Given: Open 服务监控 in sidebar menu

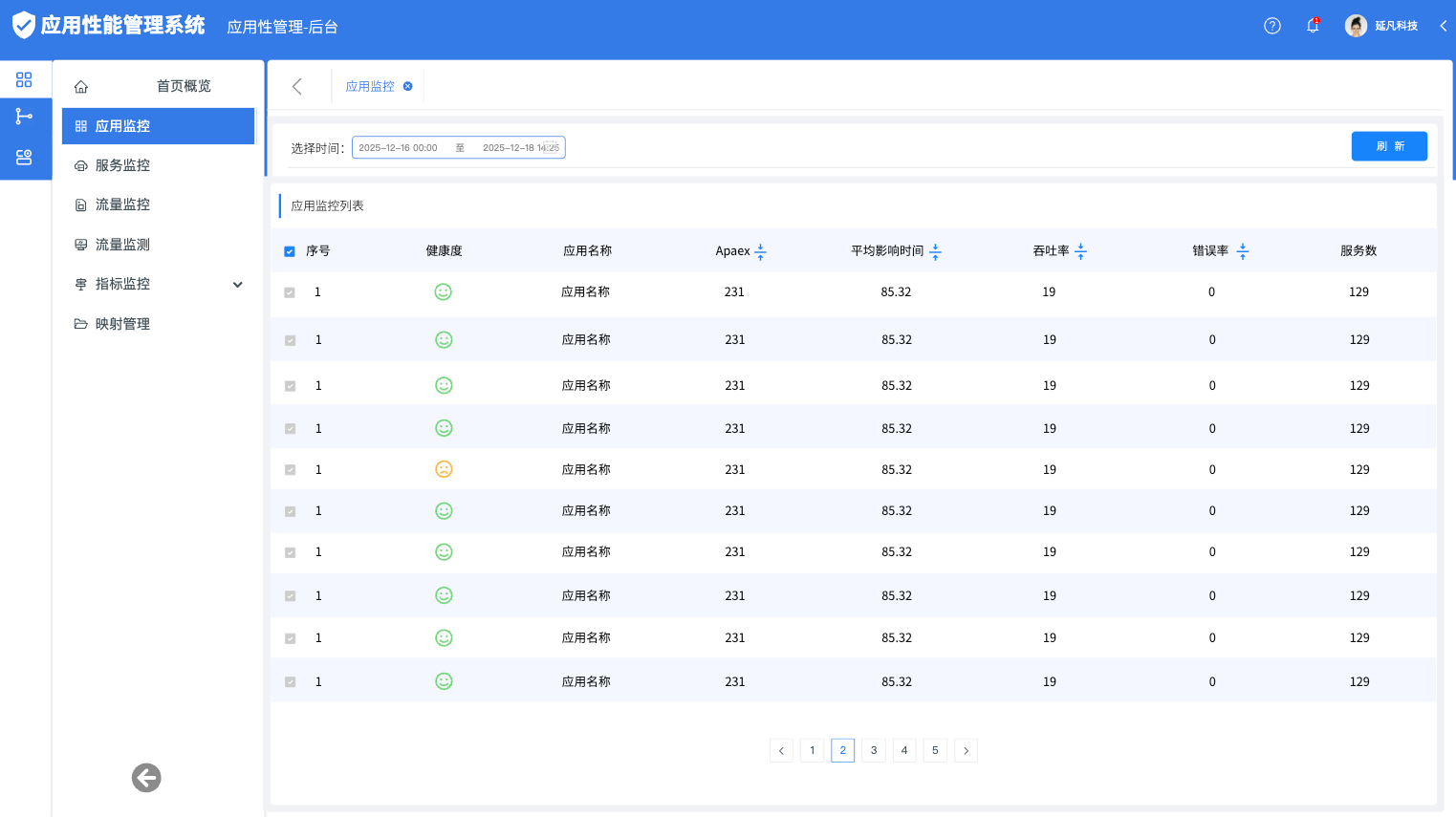Looking at the screenshot, I should pyautogui.click(x=122, y=165).
